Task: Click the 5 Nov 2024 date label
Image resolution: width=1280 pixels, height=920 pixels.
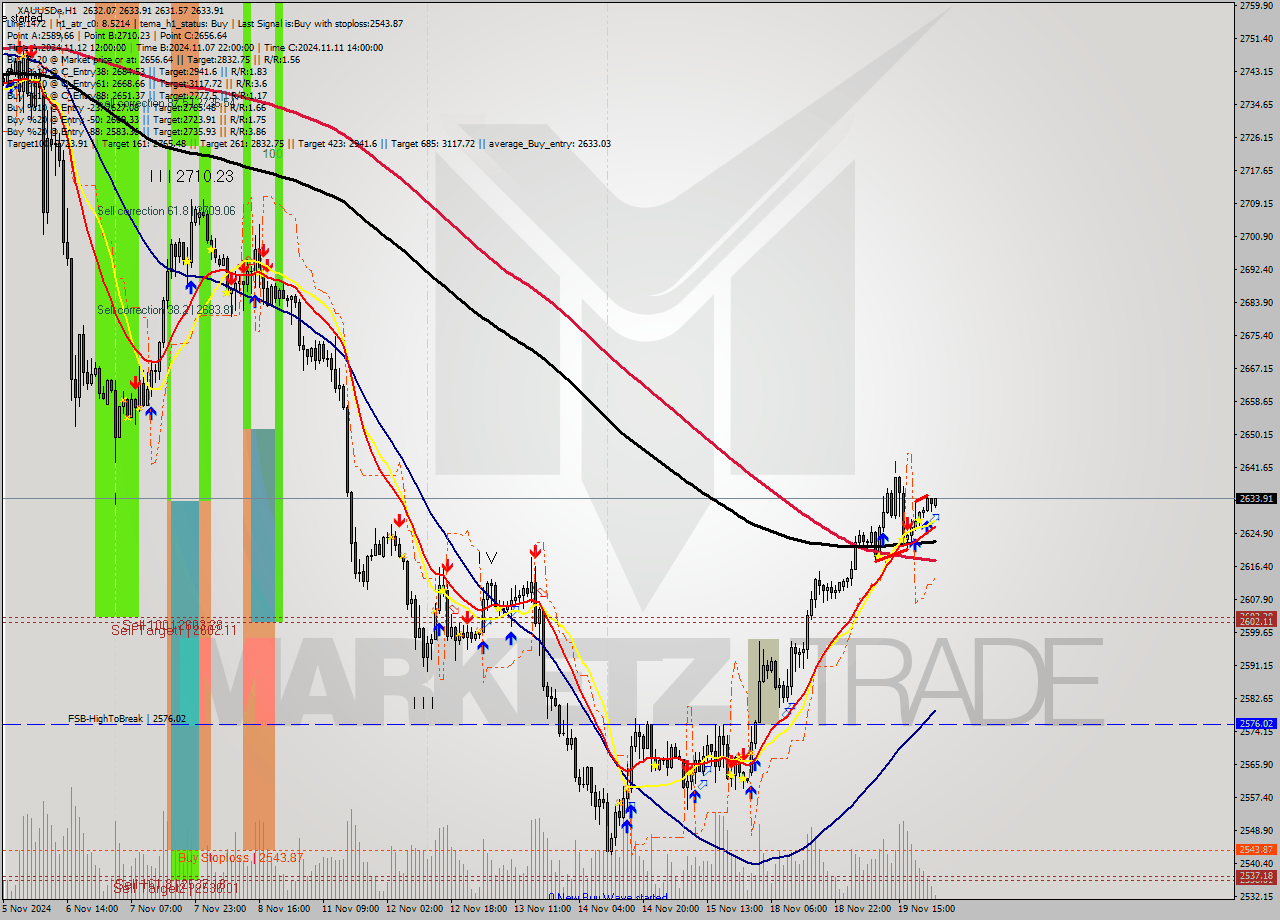Action: click(x=27, y=910)
